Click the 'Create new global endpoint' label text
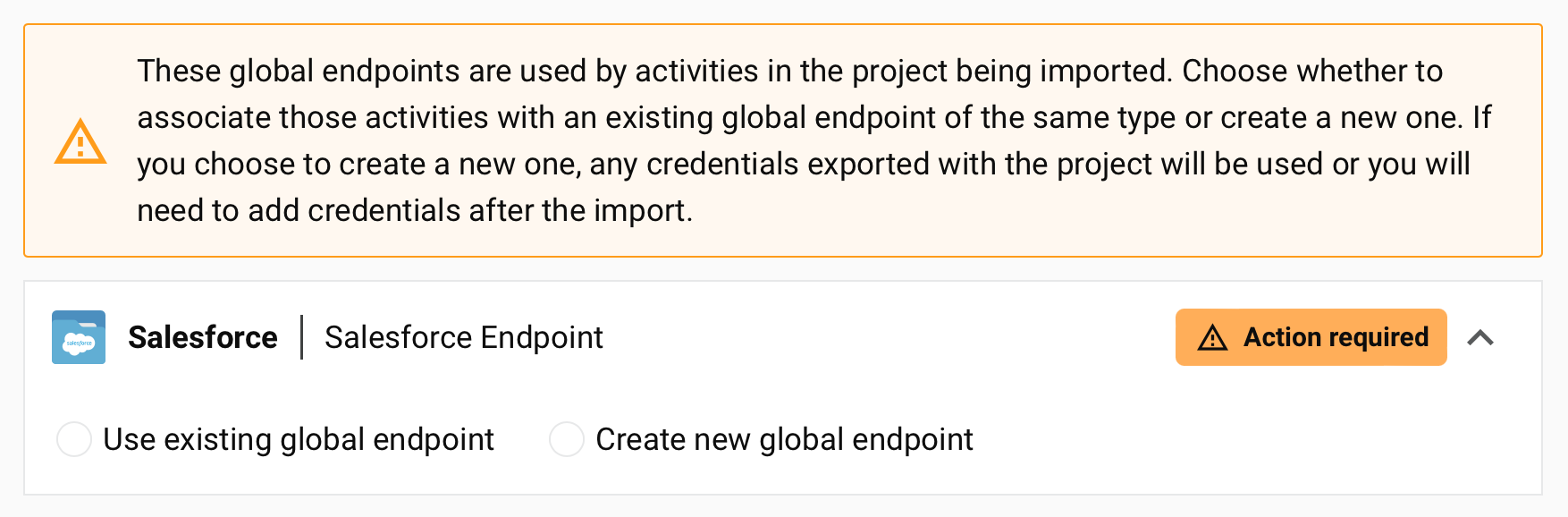Image resolution: width=1568 pixels, height=517 pixels. point(784,439)
